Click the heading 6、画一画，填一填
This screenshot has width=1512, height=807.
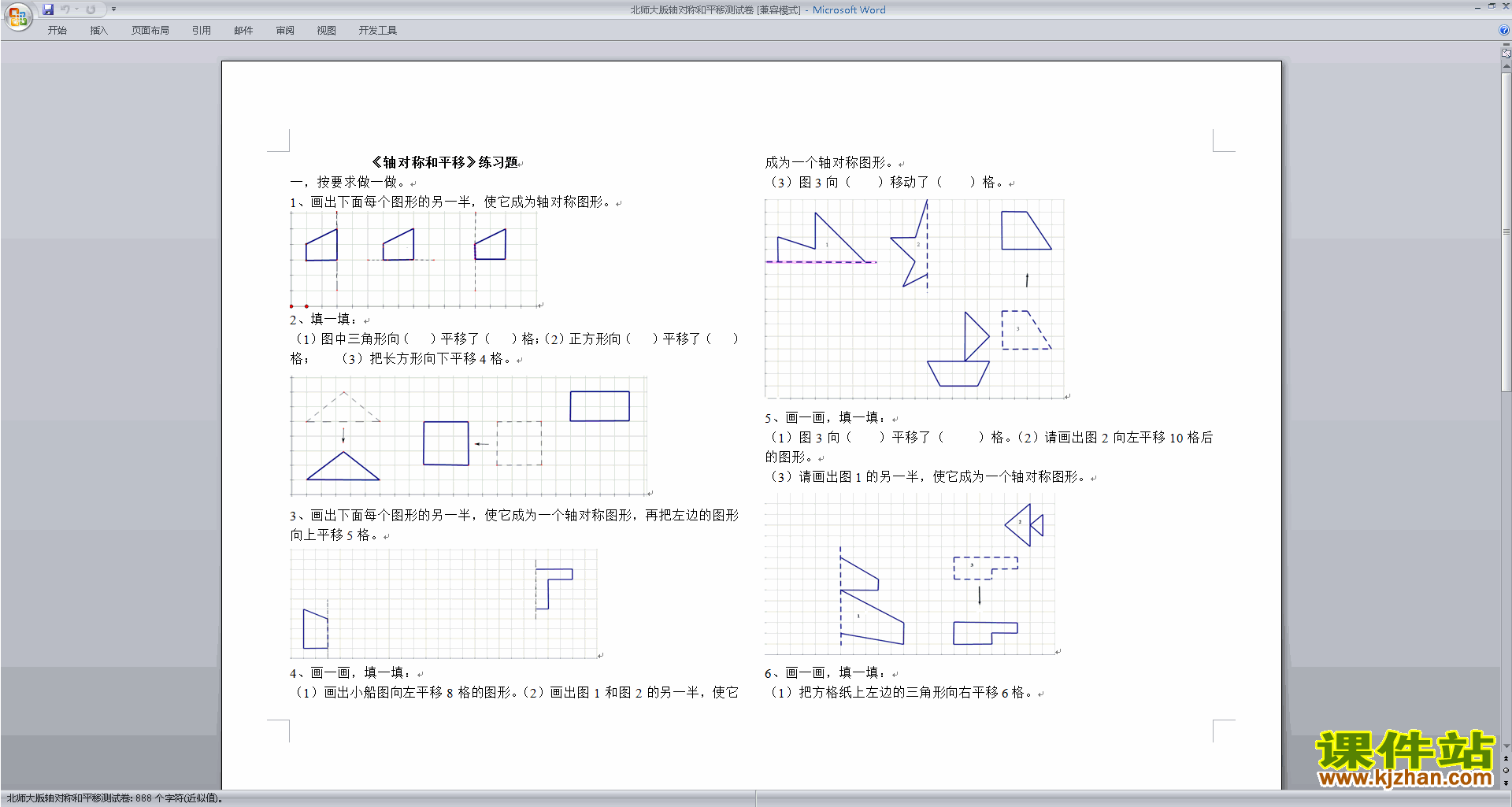[x=825, y=672]
